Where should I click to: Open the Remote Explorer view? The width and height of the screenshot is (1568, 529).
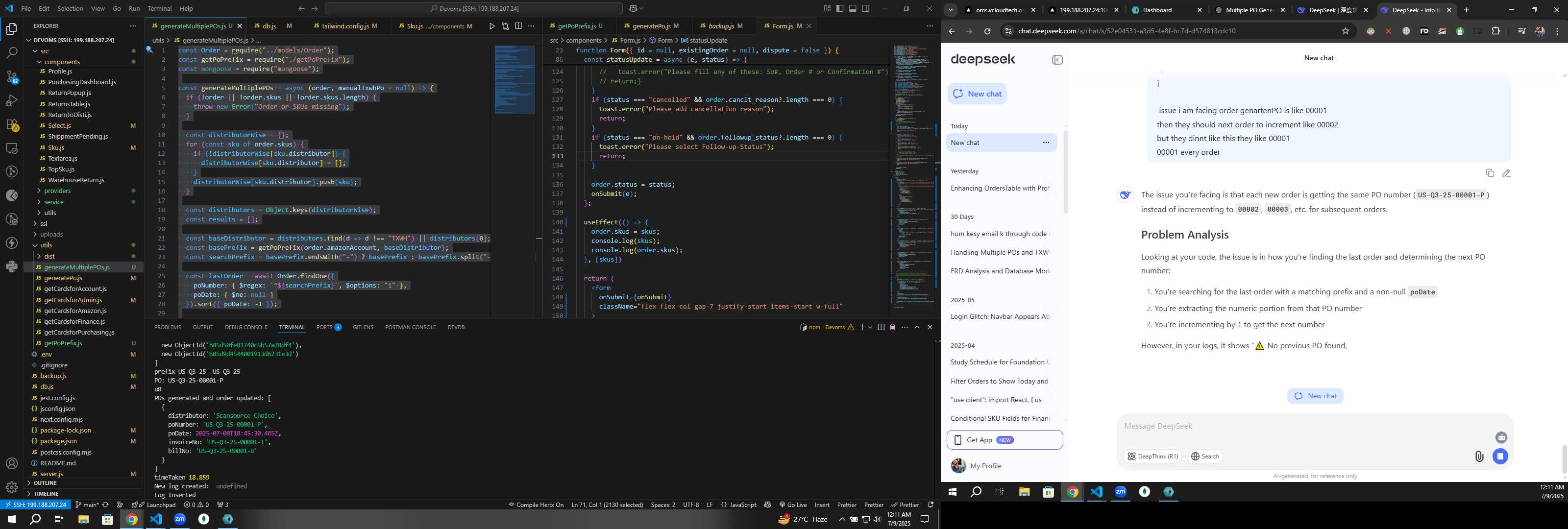(12, 148)
